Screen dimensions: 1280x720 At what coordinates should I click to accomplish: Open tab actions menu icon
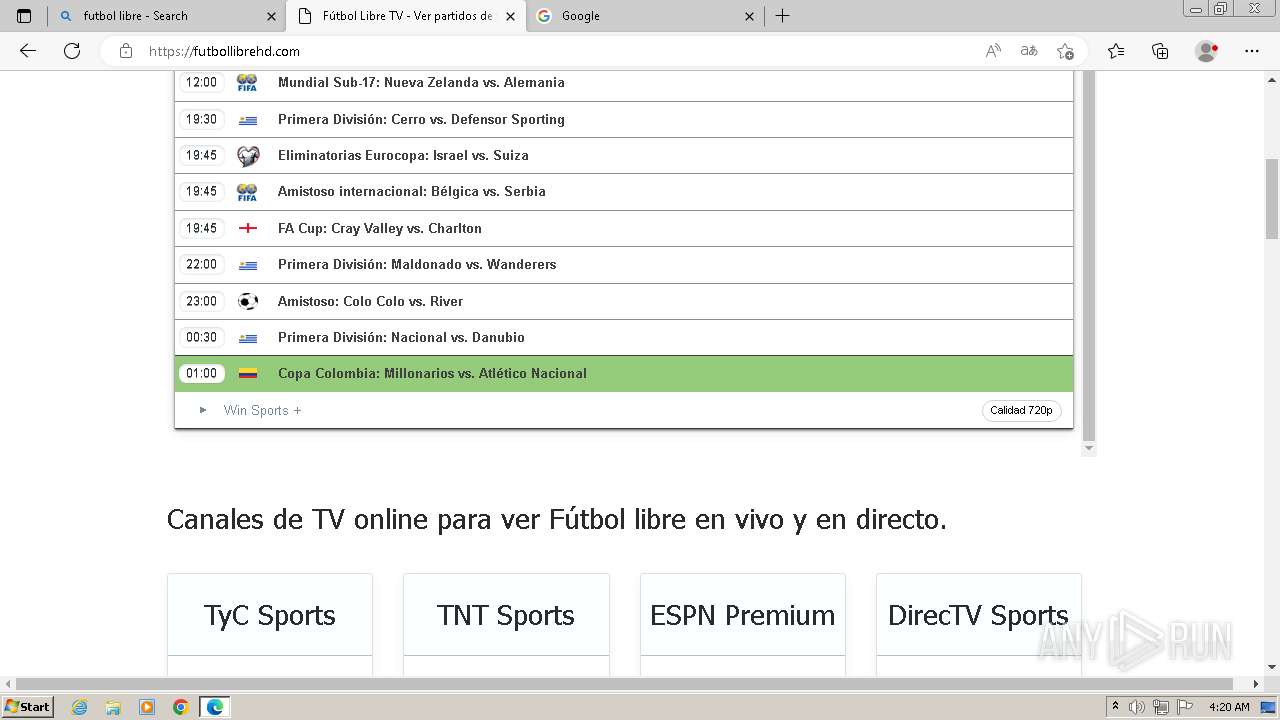pos(24,16)
